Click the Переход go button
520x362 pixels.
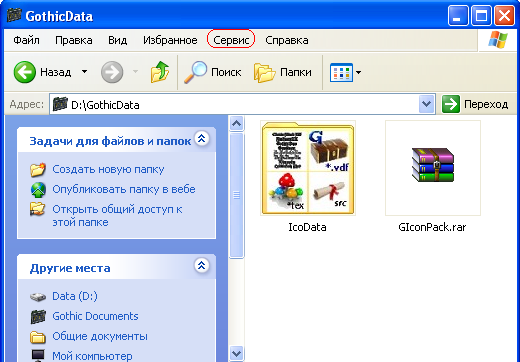coord(475,104)
